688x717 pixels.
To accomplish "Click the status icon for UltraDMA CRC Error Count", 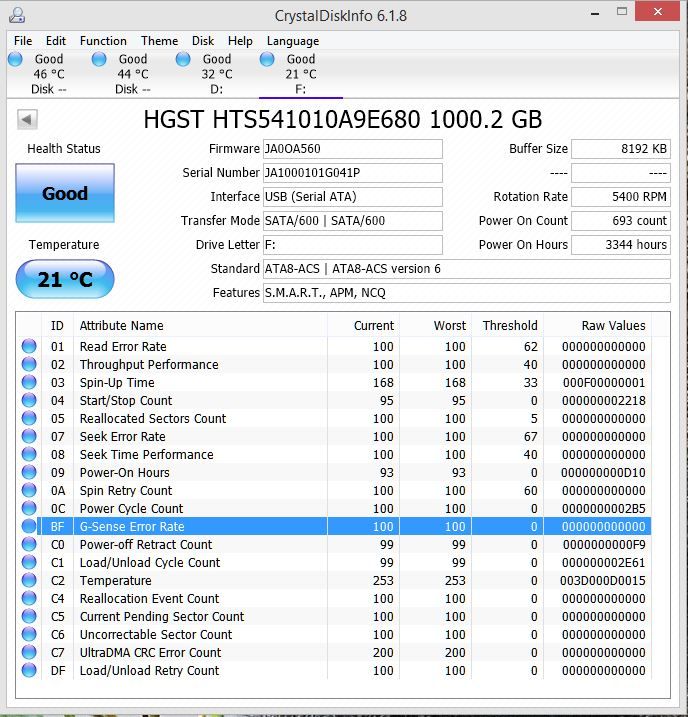I will (29, 652).
